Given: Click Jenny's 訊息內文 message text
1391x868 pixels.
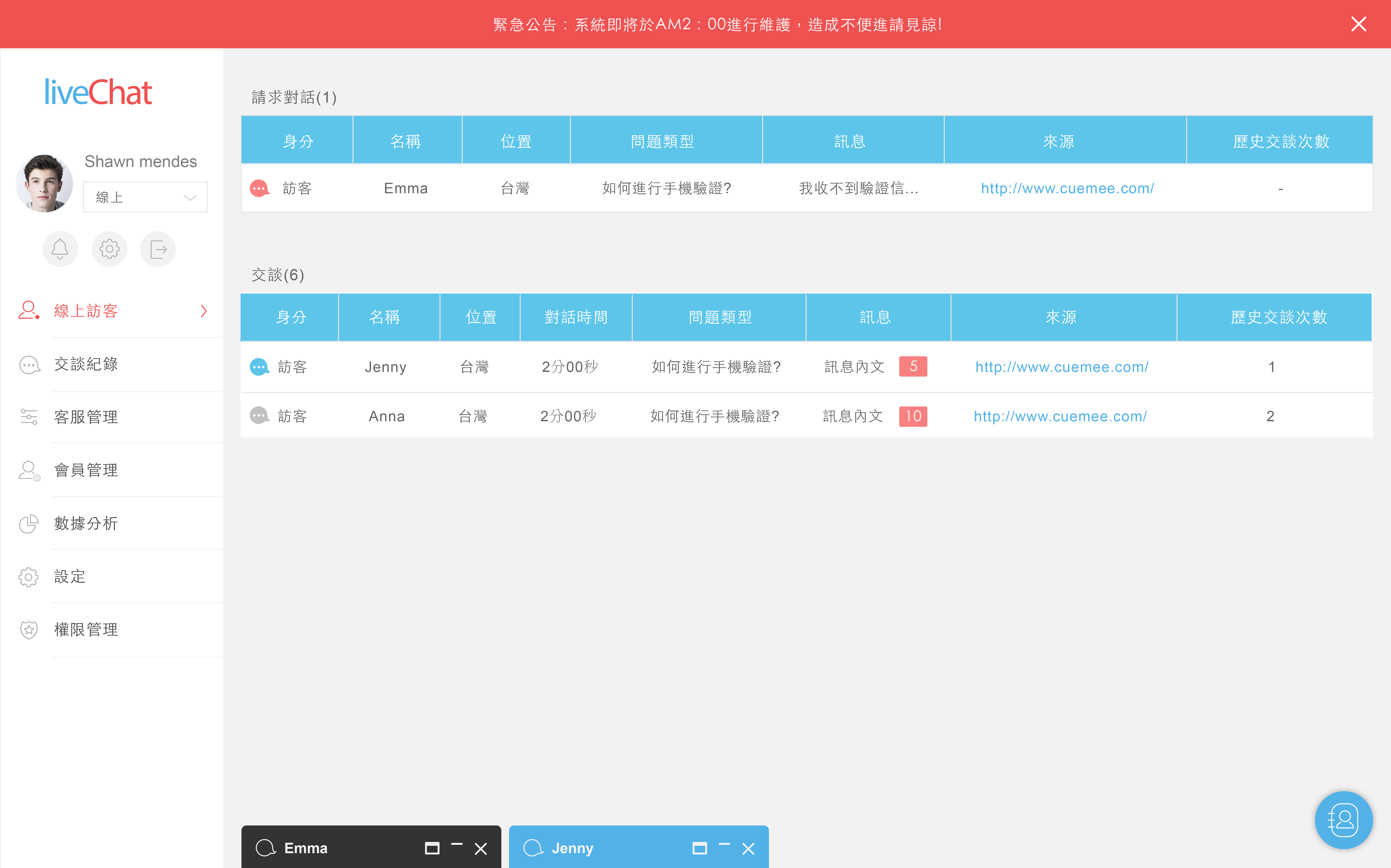Looking at the screenshot, I should [x=855, y=367].
